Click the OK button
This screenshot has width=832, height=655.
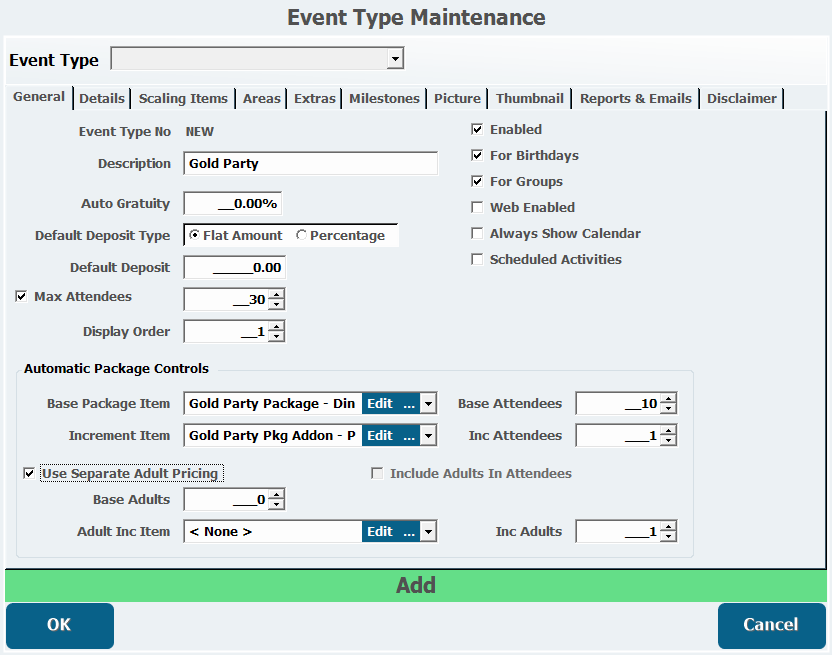pyautogui.click(x=60, y=625)
